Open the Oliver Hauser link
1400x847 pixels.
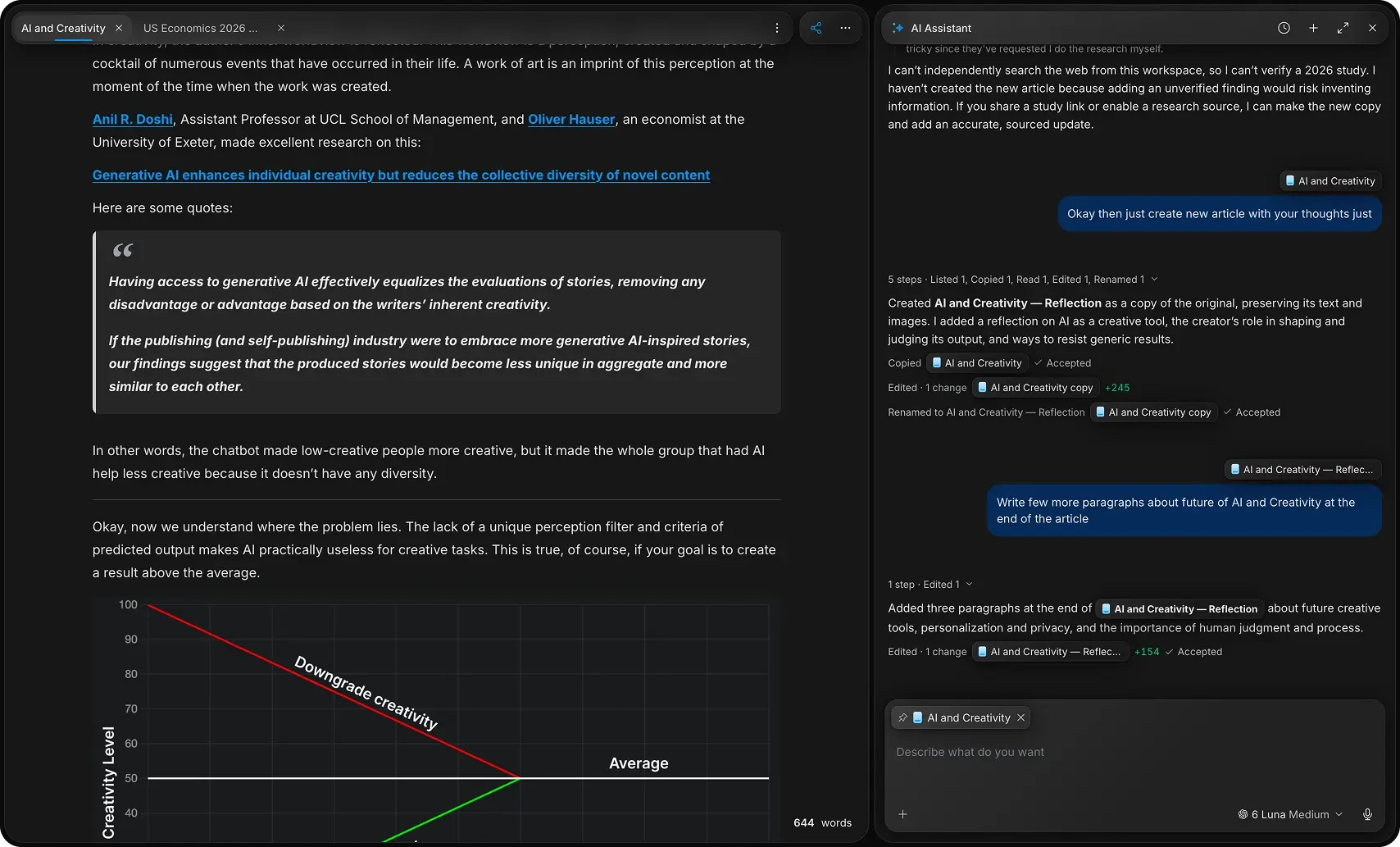point(571,119)
